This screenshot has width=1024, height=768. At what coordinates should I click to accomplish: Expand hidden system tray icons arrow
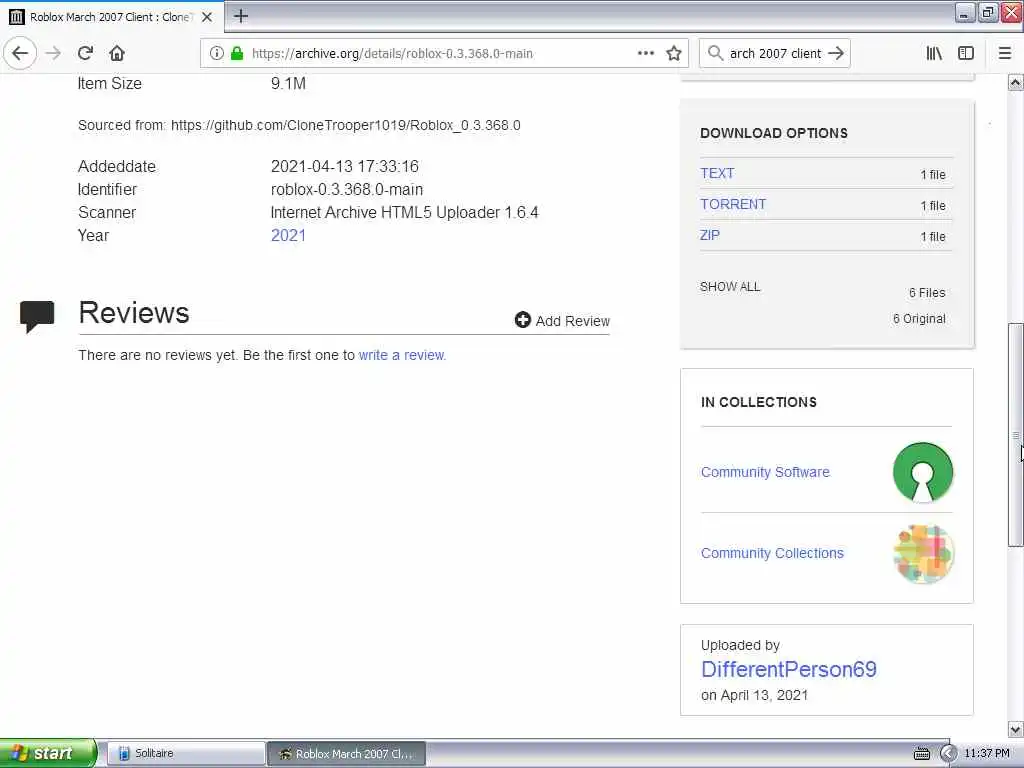(x=948, y=754)
